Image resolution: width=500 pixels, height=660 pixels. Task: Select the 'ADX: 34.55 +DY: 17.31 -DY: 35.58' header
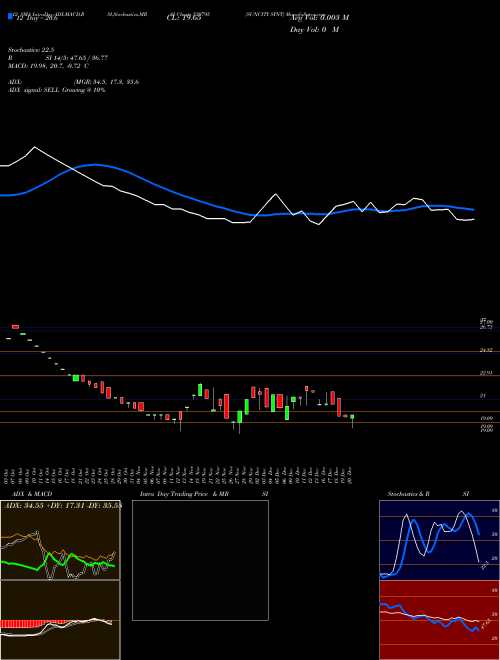(x=62, y=505)
